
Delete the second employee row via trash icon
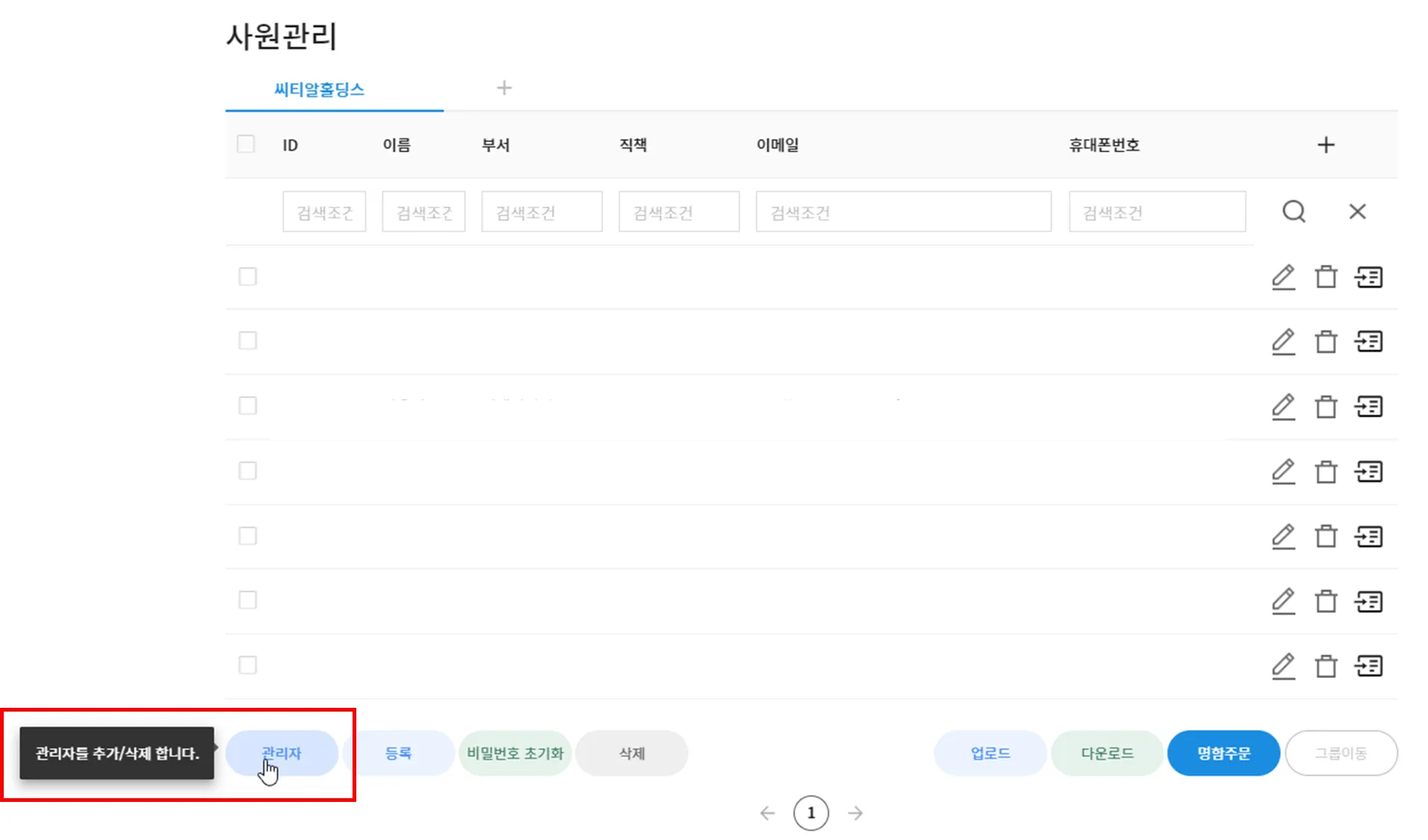[x=1326, y=341]
